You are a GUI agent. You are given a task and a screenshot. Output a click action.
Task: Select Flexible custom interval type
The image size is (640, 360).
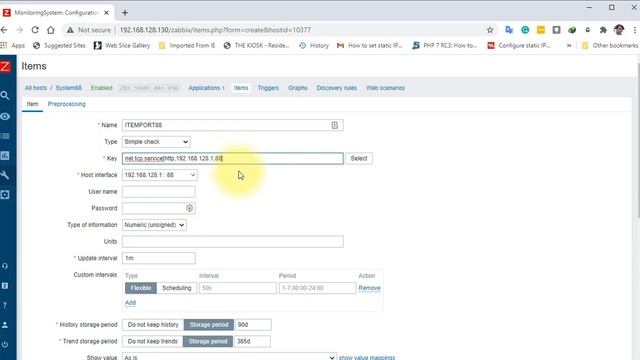pyautogui.click(x=141, y=288)
